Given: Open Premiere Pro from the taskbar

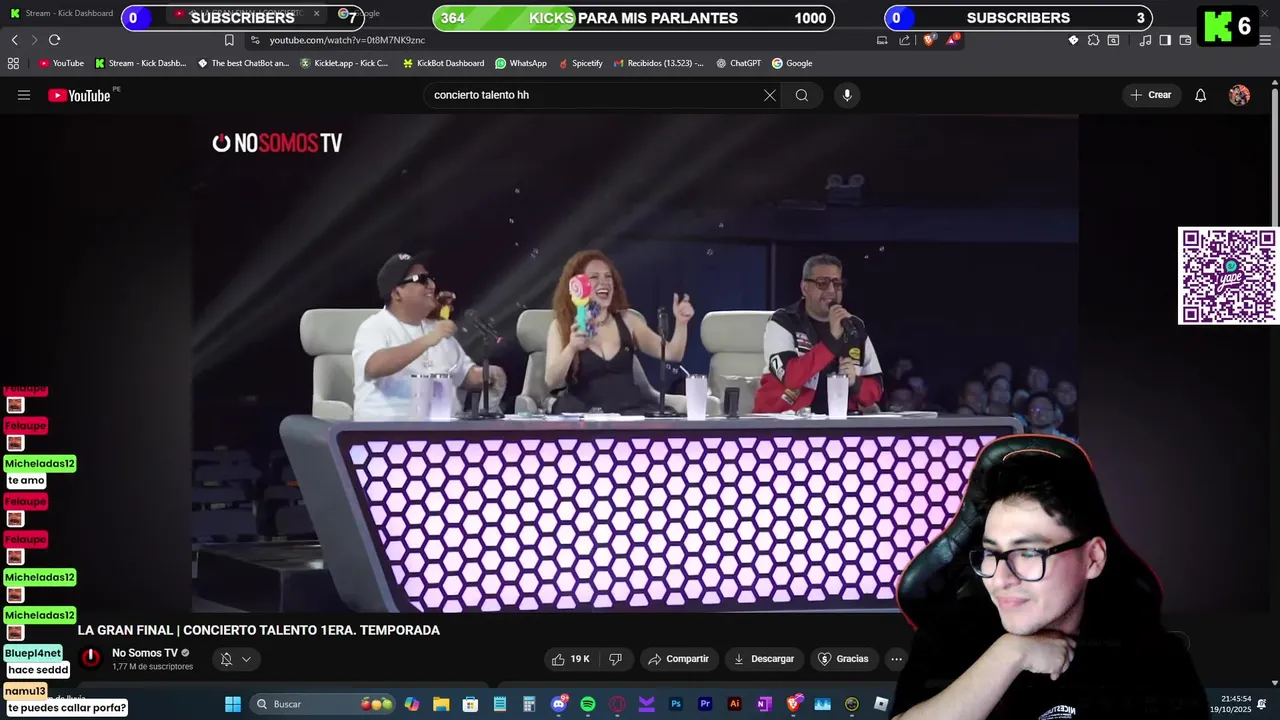Looking at the screenshot, I should tap(705, 704).
